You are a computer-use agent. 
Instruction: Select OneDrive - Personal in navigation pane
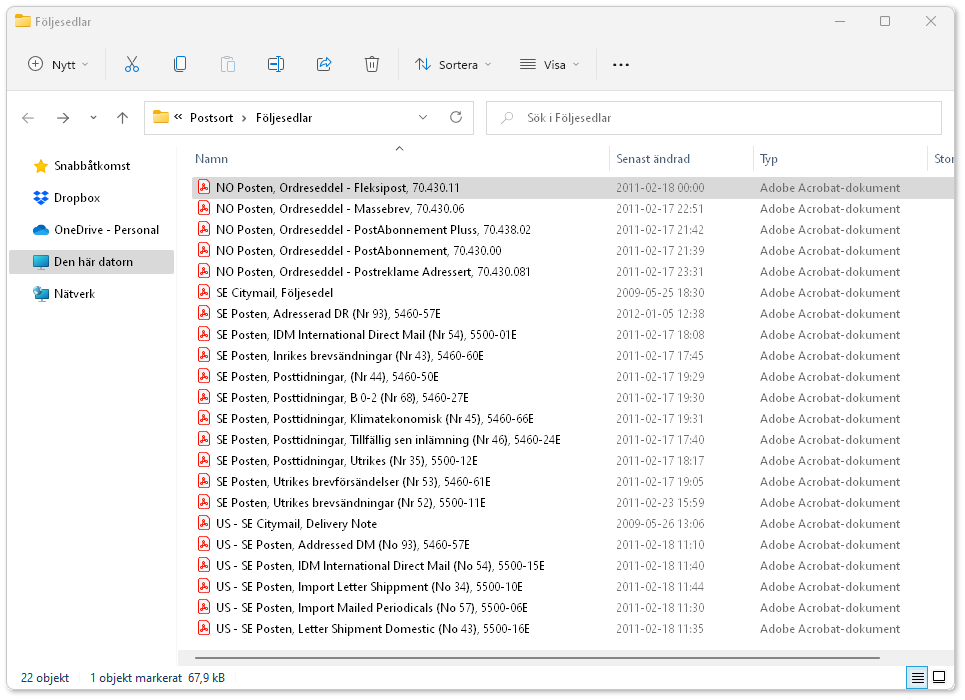92,230
